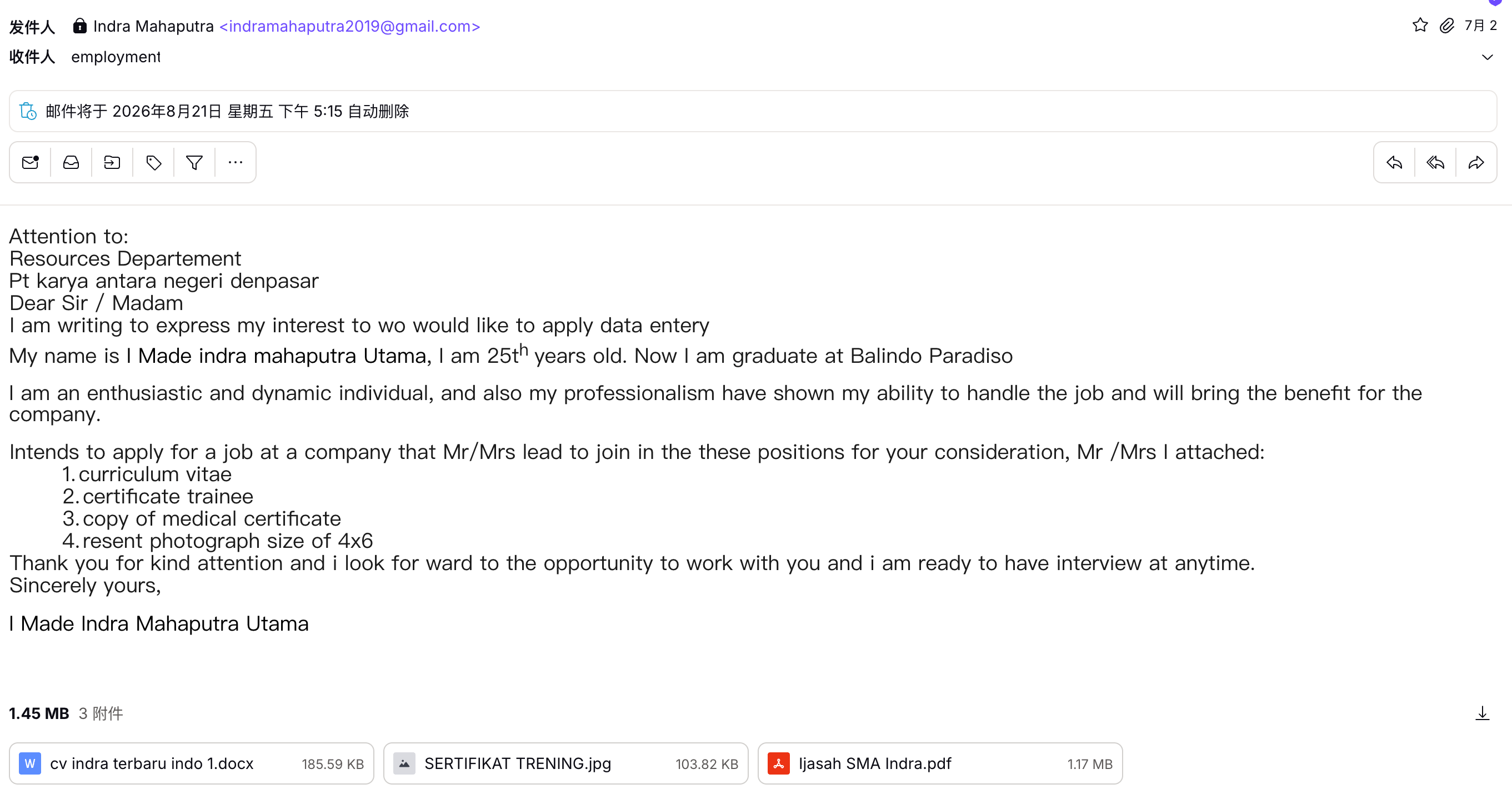The width and height of the screenshot is (1512, 809).
Task: Click the sender lock encryption icon
Action: tap(80, 26)
